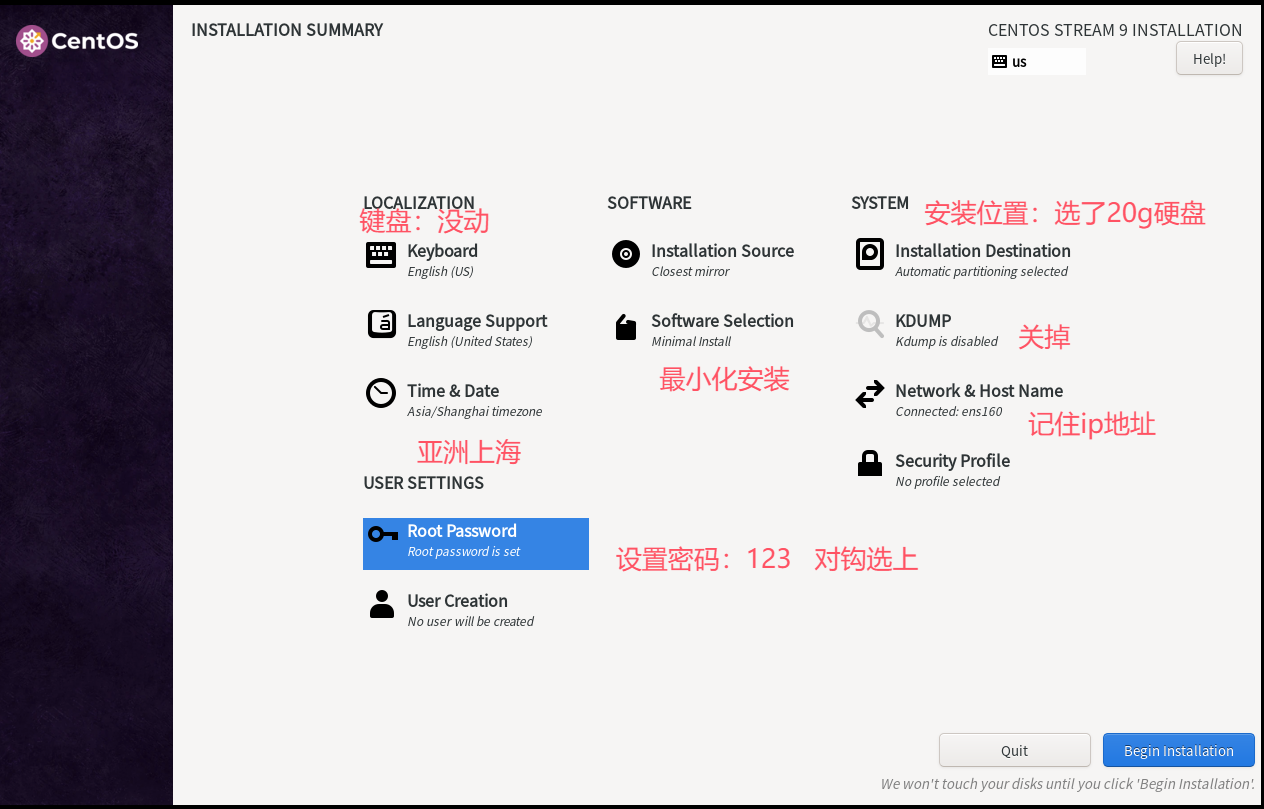Select the Root Password title text
Viewport: 1264px width, 809px height.
coord(462,531)
